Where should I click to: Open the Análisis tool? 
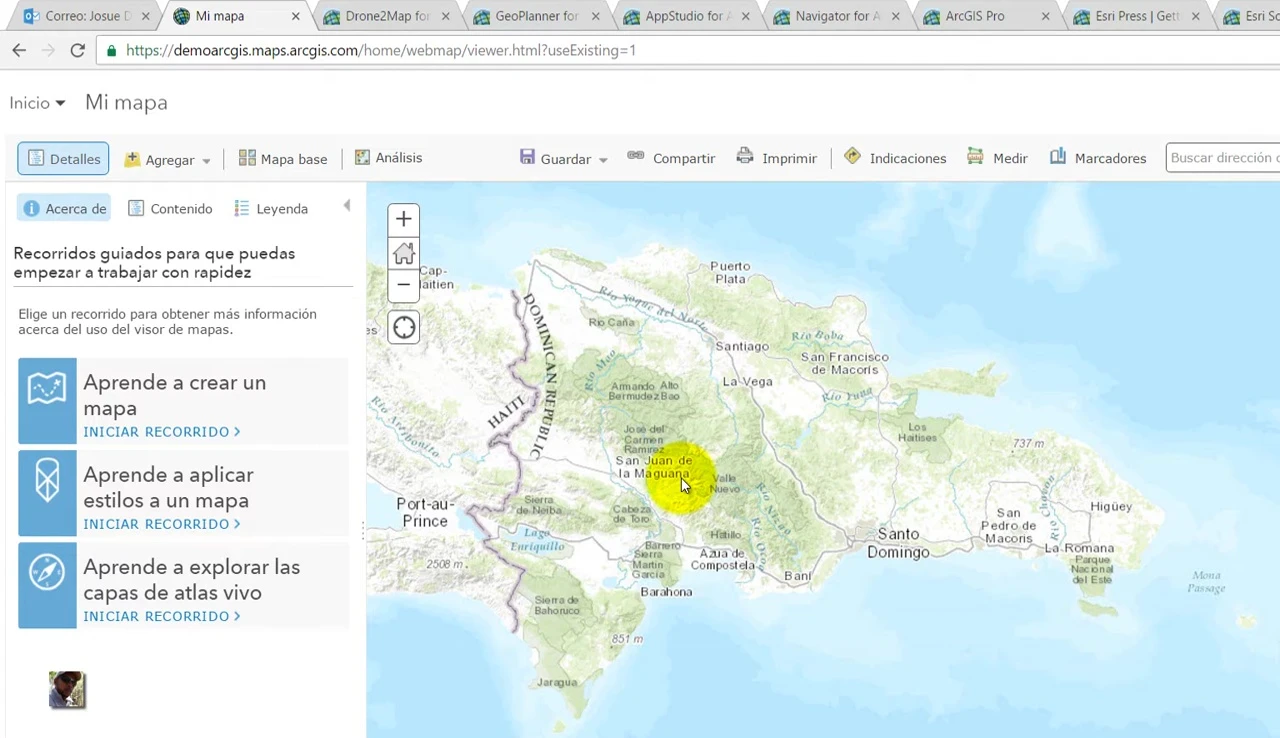click(388, 158)
